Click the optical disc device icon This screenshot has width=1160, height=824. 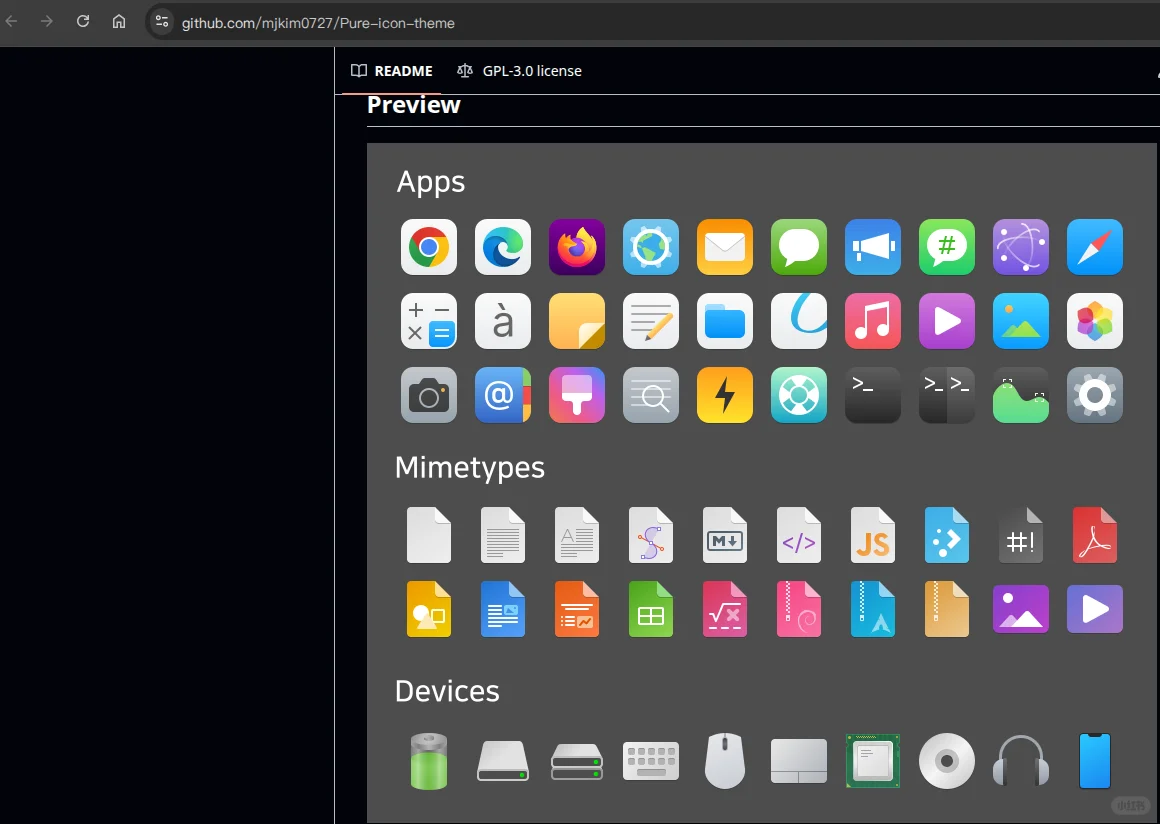(x=947, y=761)
